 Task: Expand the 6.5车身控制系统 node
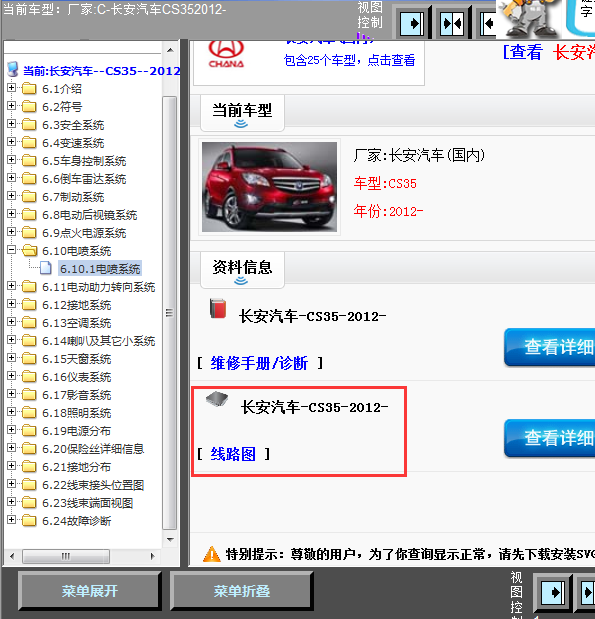point(11,159)
